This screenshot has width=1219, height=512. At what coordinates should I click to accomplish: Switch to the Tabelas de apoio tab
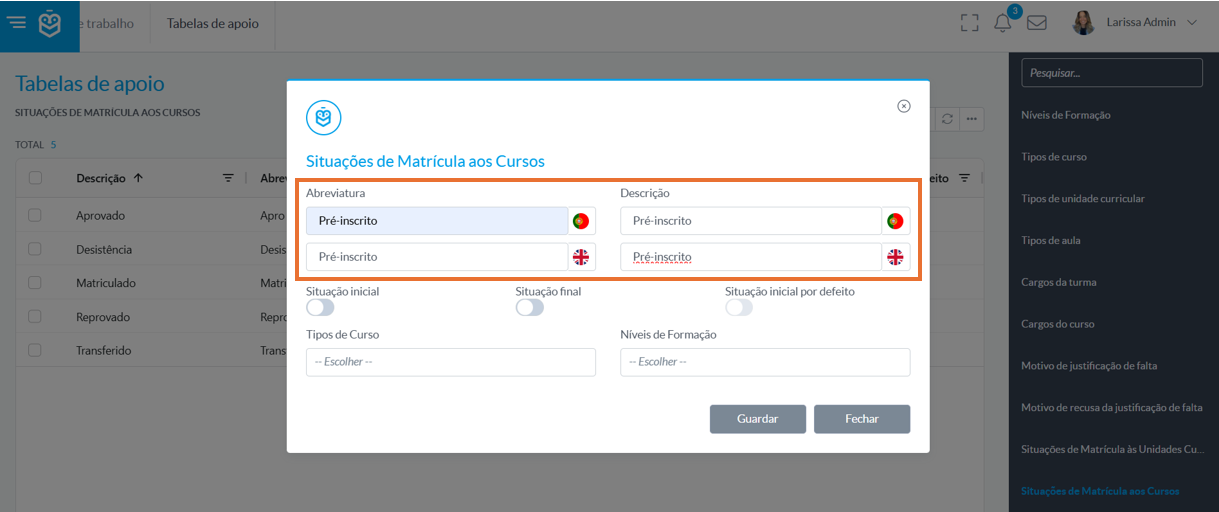[213, 23]
